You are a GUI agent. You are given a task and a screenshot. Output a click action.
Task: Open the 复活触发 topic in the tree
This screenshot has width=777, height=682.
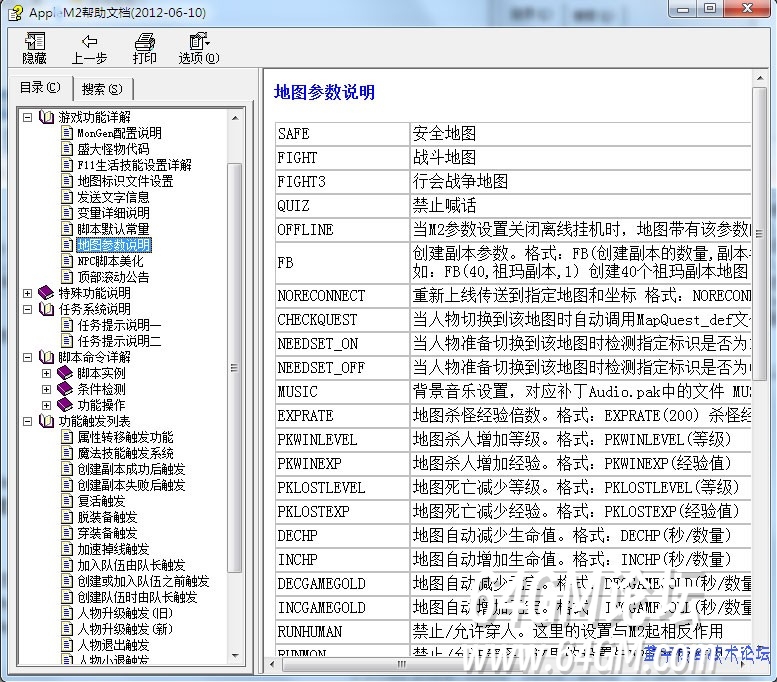click(101, 501)
